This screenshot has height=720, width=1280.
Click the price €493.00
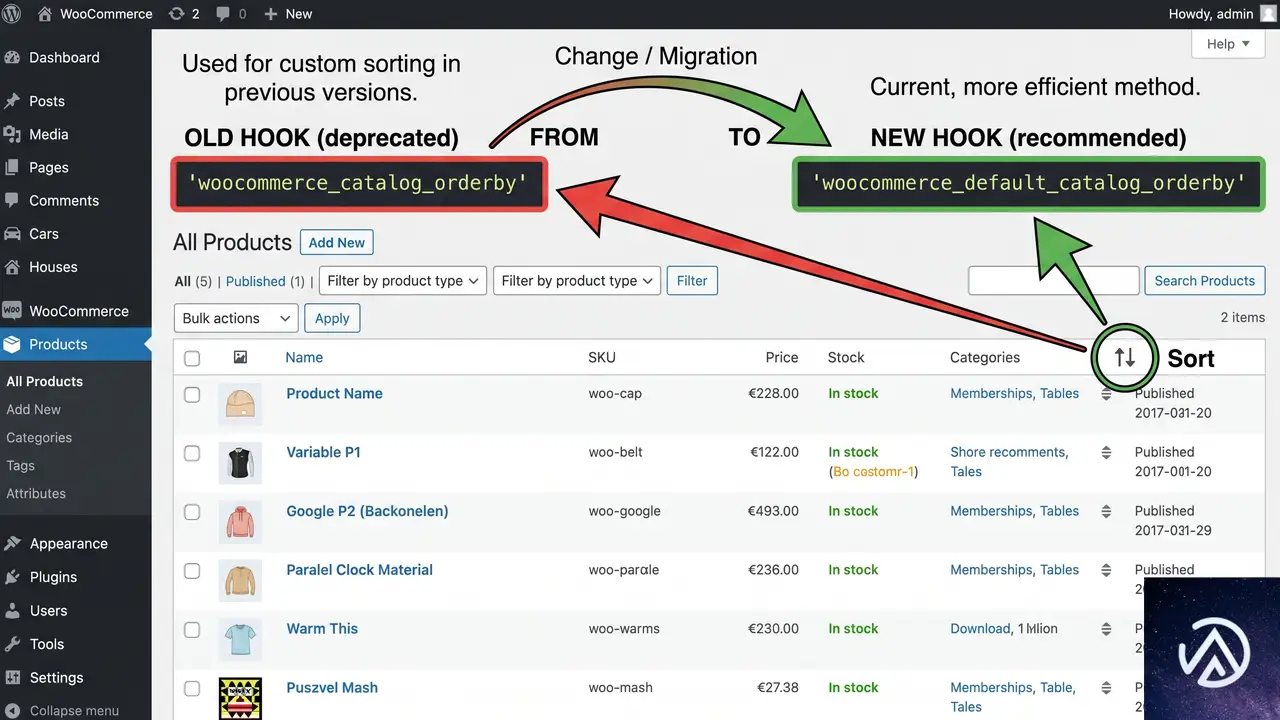773,510
